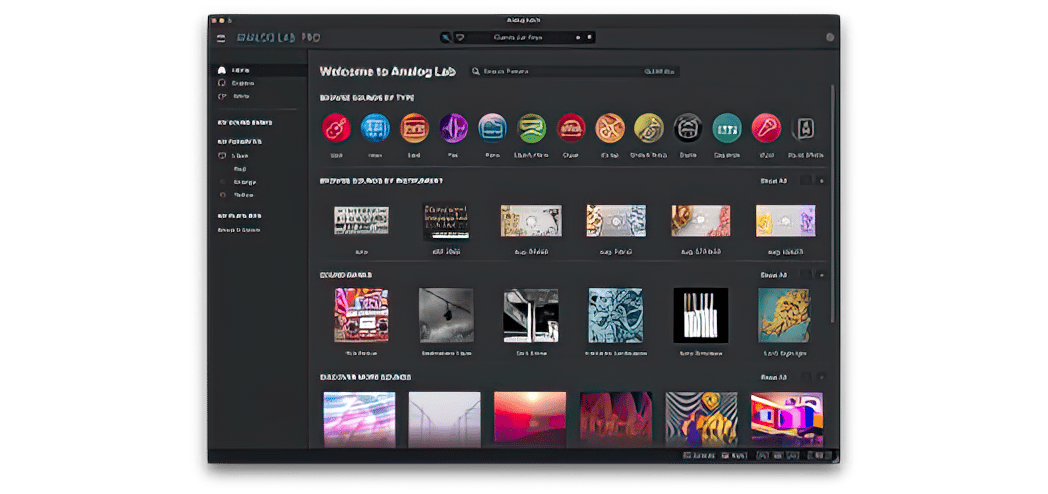
Task: Select the yellow trumpet Brass & Winds icon
Action: (649, 128)
